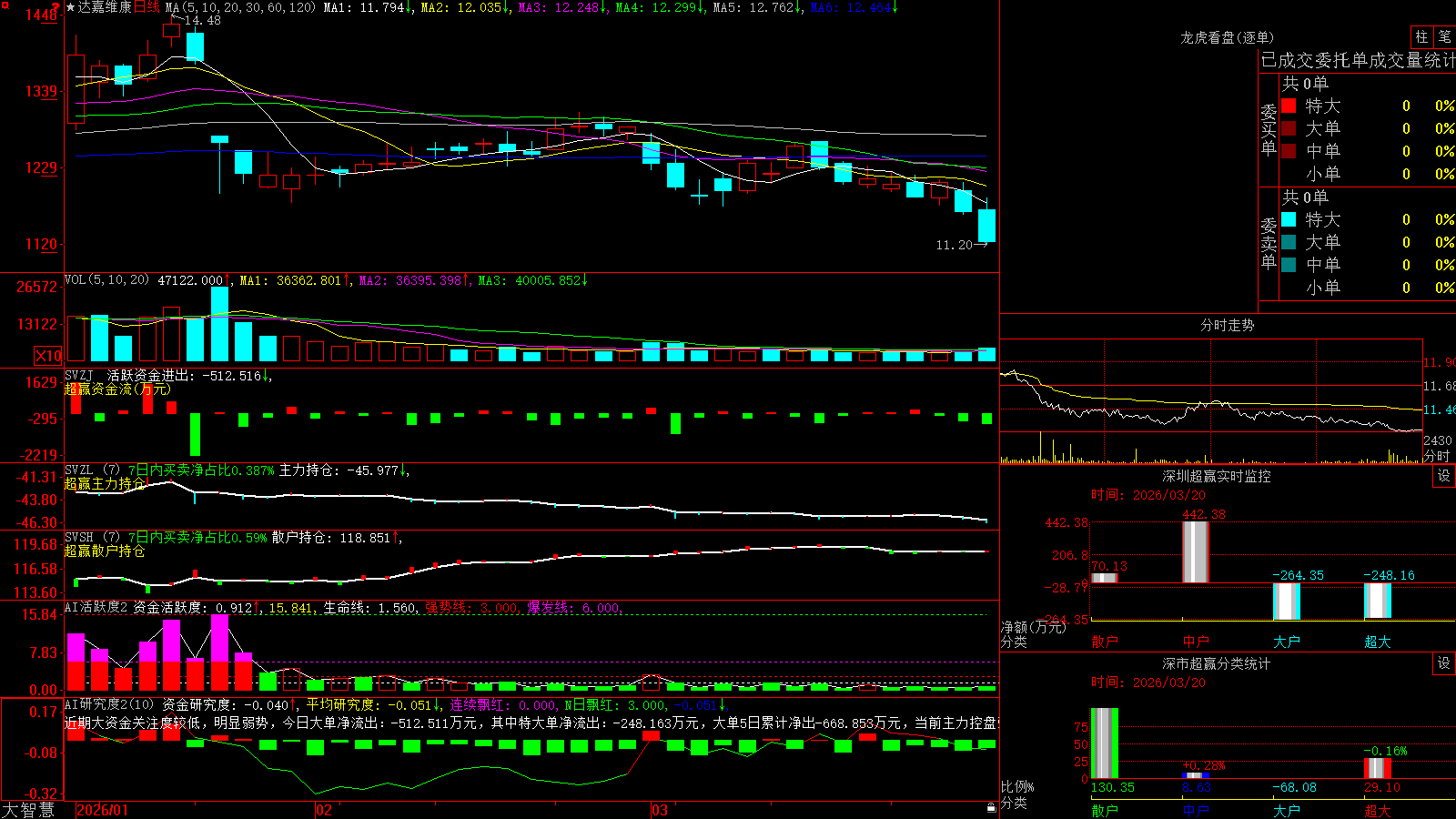Viewport: 1456px width, 819px height.
Task: Click the 已成交委托单成交量统计 heading
Action: 1358,60
